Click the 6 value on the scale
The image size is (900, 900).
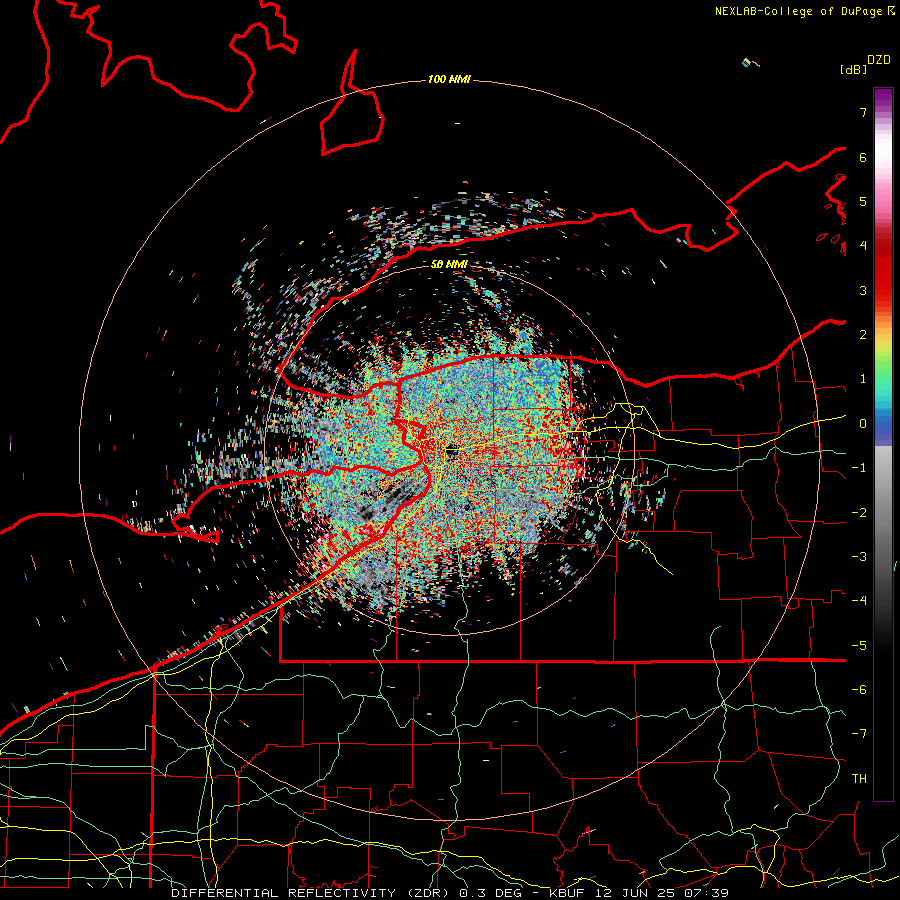[x=863, y=157]
